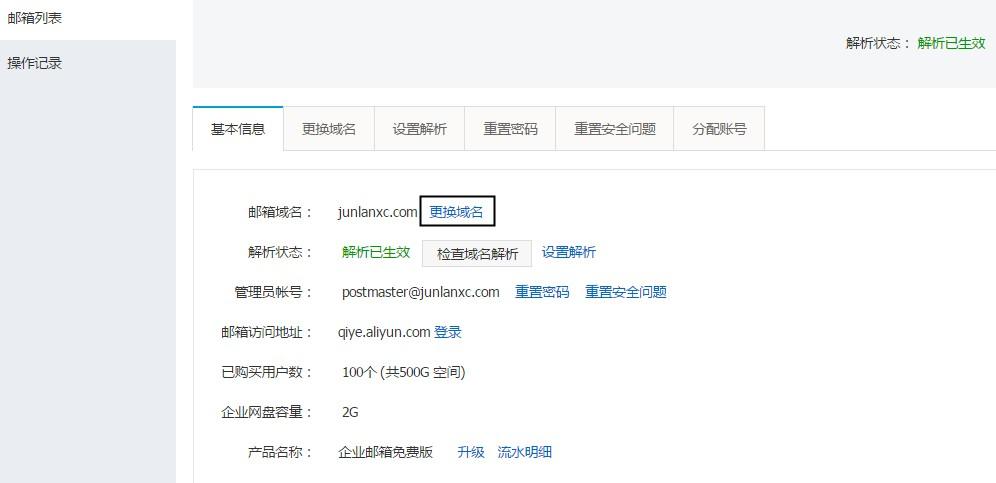Click the 产品名称： field label
Screen dimensions: 996x483
coord(281,452)
